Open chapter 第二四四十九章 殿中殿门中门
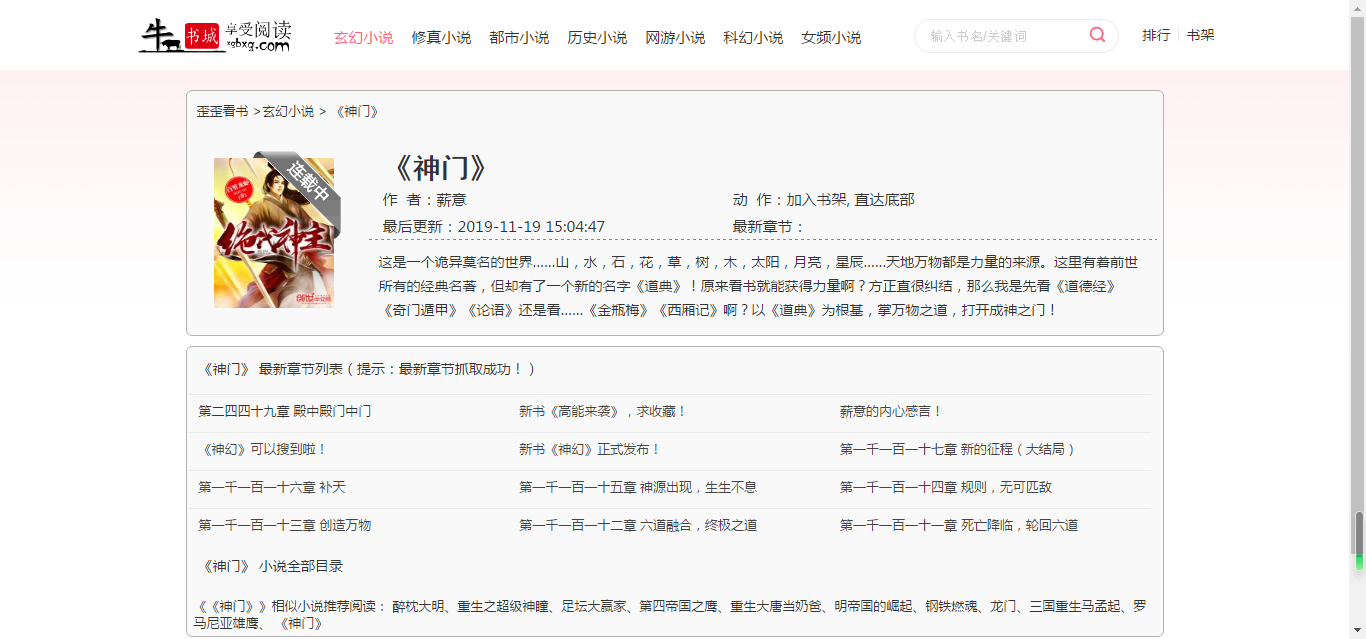1366x639 pixels. tap(285, 411)
